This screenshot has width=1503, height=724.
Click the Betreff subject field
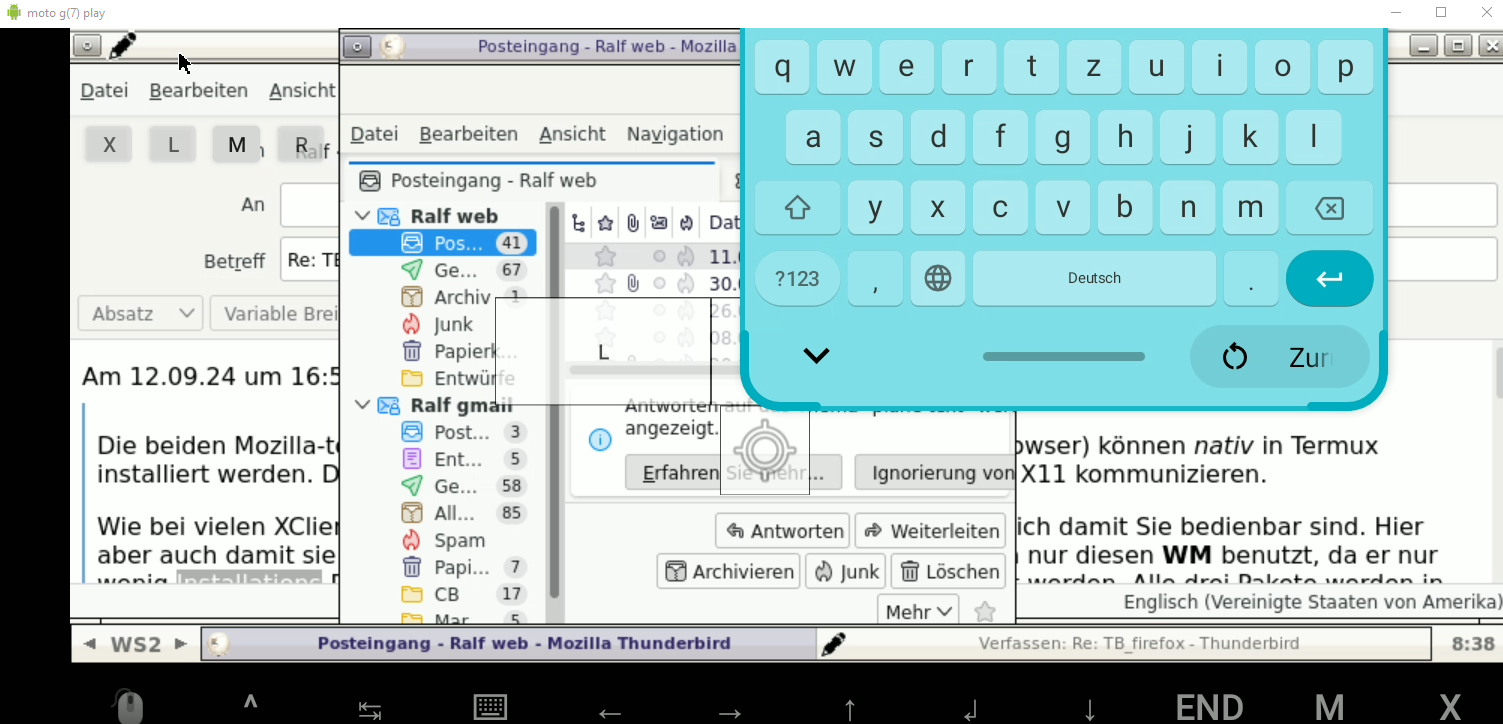(x=310, y=260)
